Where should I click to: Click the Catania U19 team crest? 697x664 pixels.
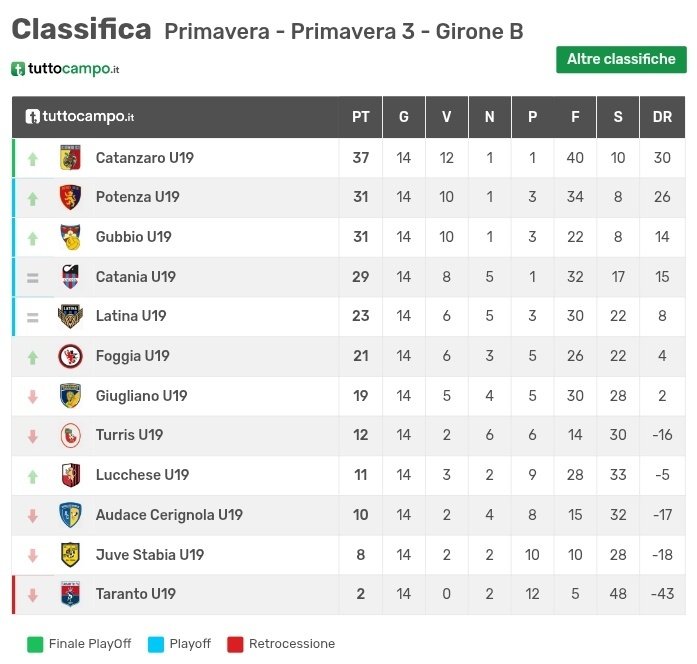pyautogui.click(x=70, y=277)
